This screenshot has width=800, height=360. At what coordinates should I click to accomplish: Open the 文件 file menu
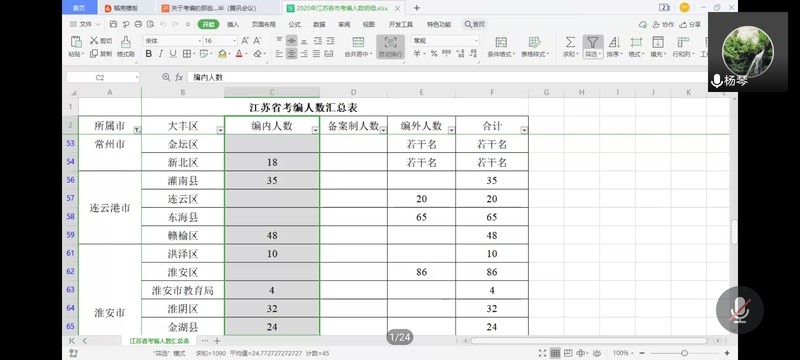coord(85,24)
